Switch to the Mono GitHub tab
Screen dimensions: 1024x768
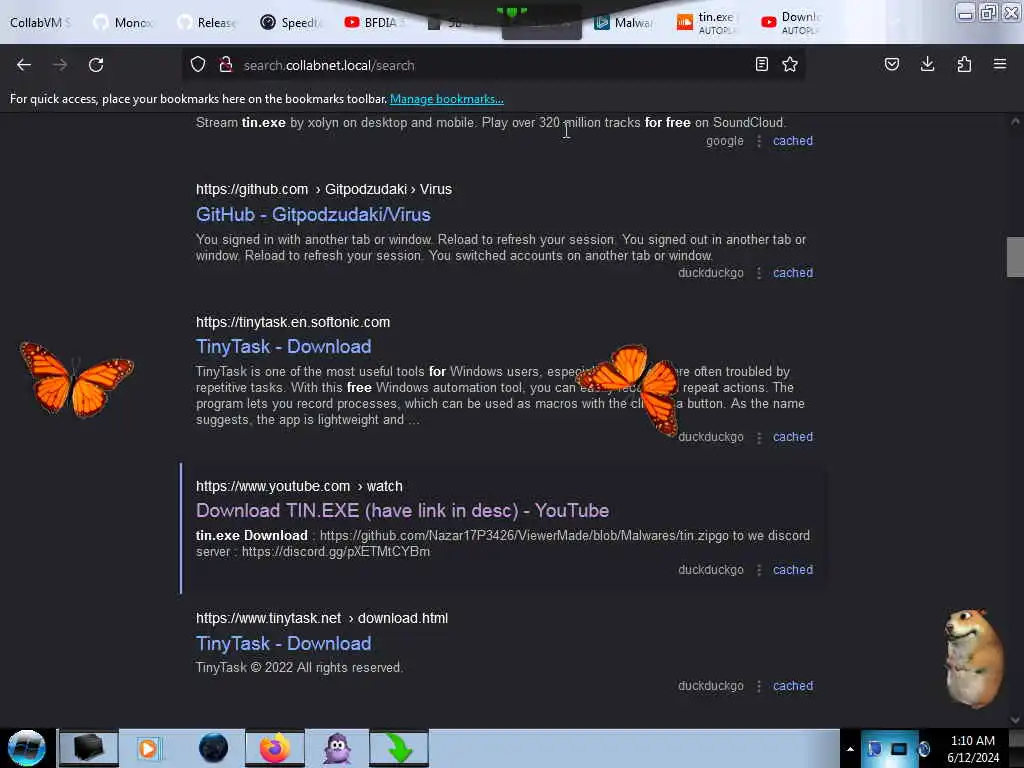[x=125, y=23]
